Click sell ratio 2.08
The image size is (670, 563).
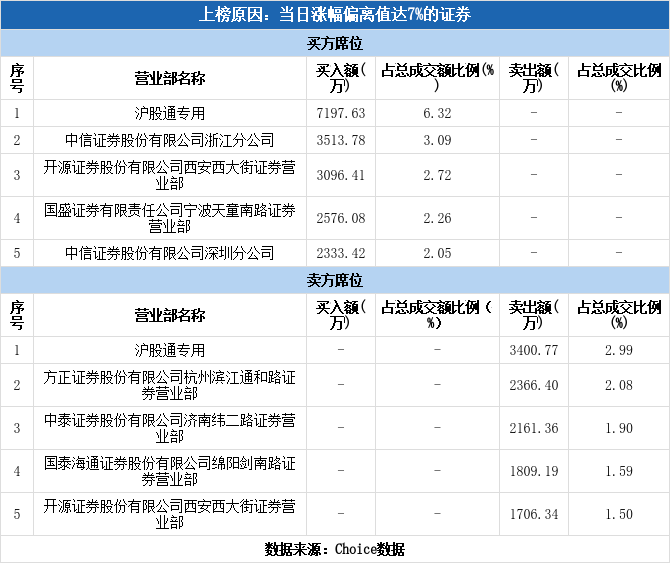tap(619, 385)
